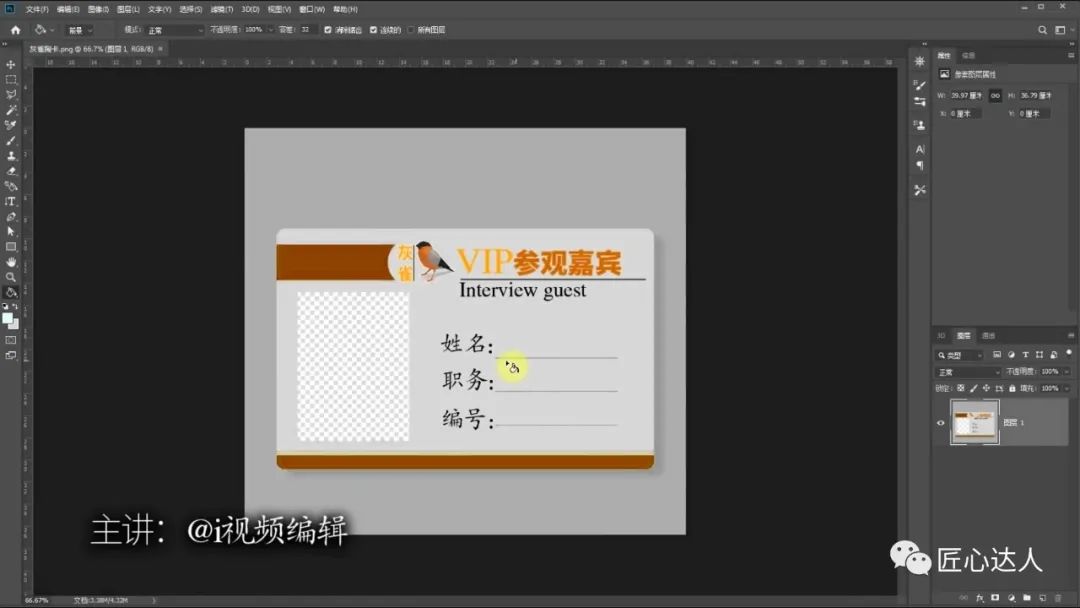Viewport: 1080px width, 608px height.
Task: Click the tolerance value field
Action: 307,30
